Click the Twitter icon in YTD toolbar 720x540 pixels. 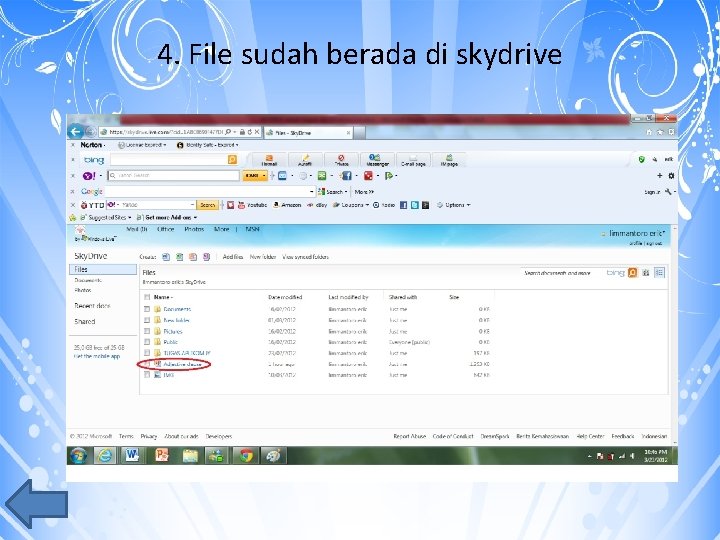tap(415, 205)
